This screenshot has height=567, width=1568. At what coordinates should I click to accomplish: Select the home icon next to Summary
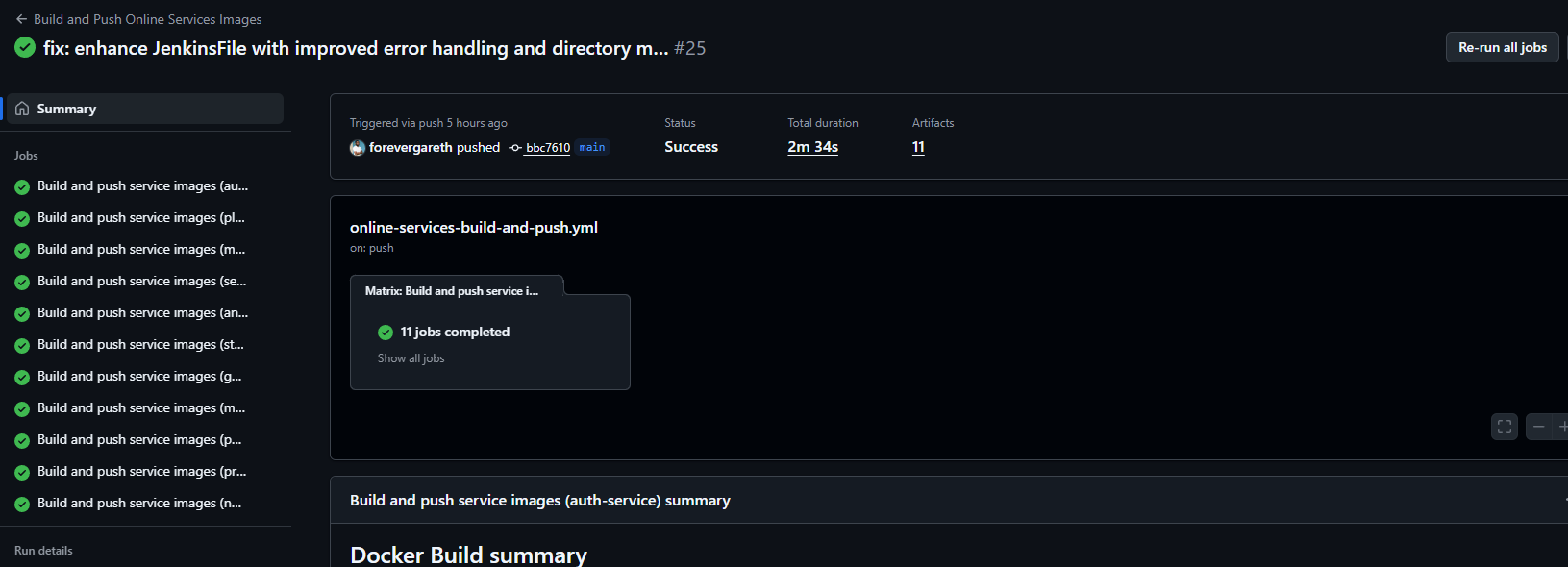coord(21,108)
